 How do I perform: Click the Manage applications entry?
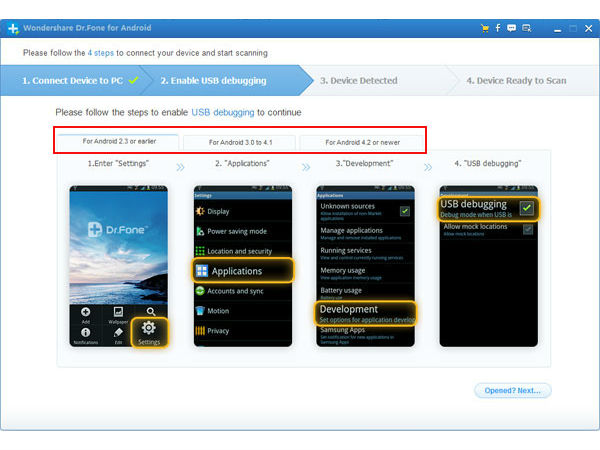365,233
